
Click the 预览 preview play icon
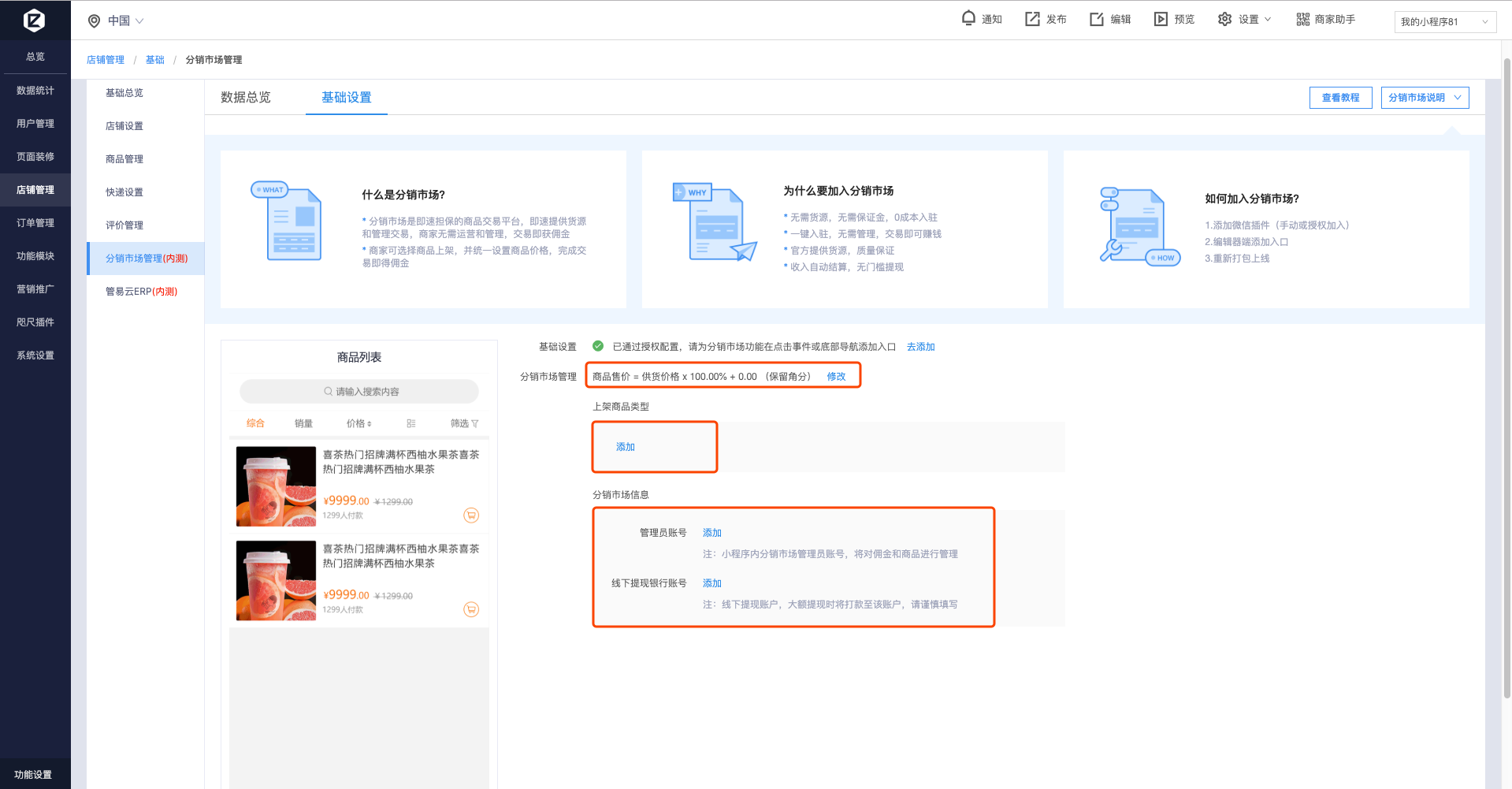[x=1161, y=19]
